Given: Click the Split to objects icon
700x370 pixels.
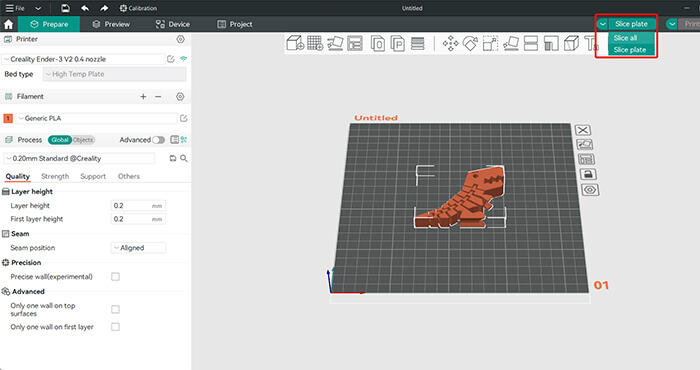Looking at the screenshot, I should [x=378, y=43].
